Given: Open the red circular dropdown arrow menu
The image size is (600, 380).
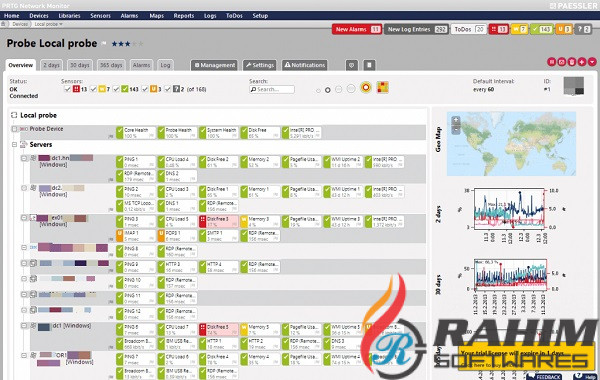Looking at the screenshot, I should [x=592, y=62].
